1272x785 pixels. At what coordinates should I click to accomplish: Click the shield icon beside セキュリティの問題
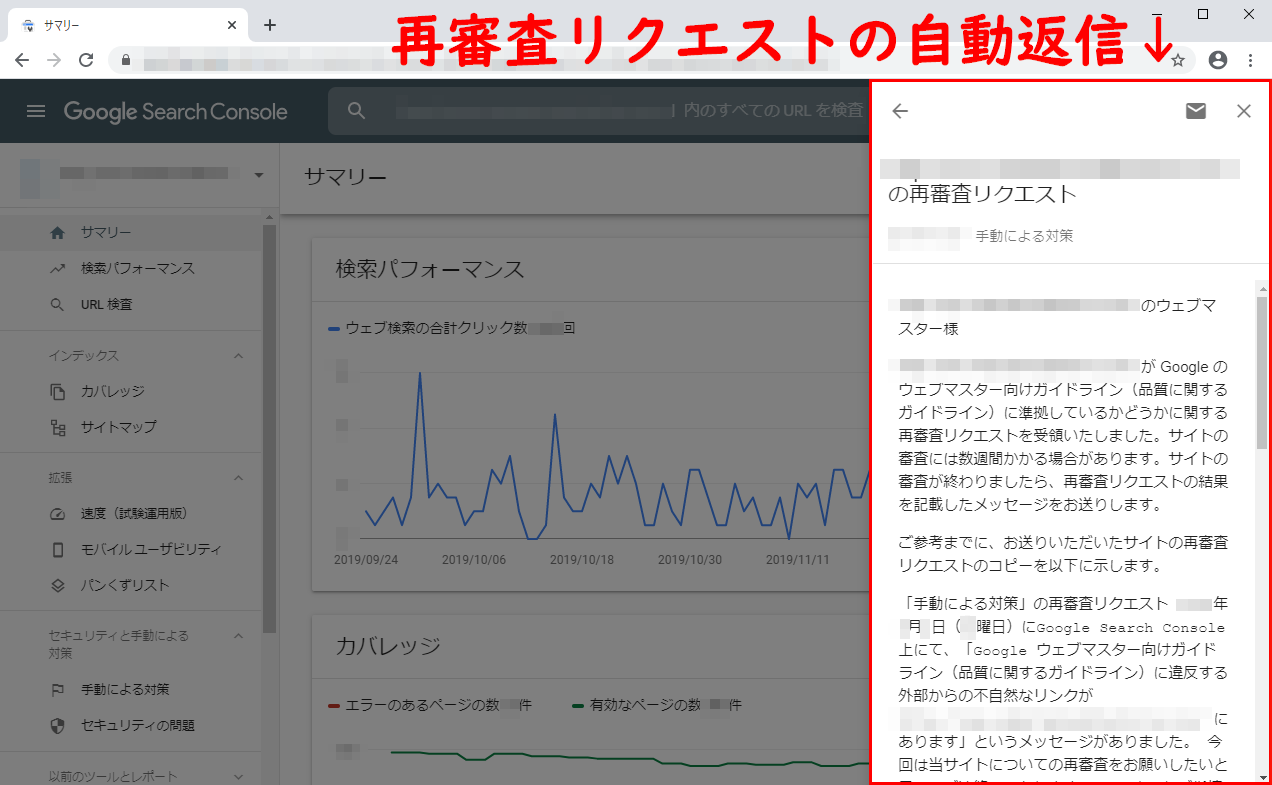58,725
